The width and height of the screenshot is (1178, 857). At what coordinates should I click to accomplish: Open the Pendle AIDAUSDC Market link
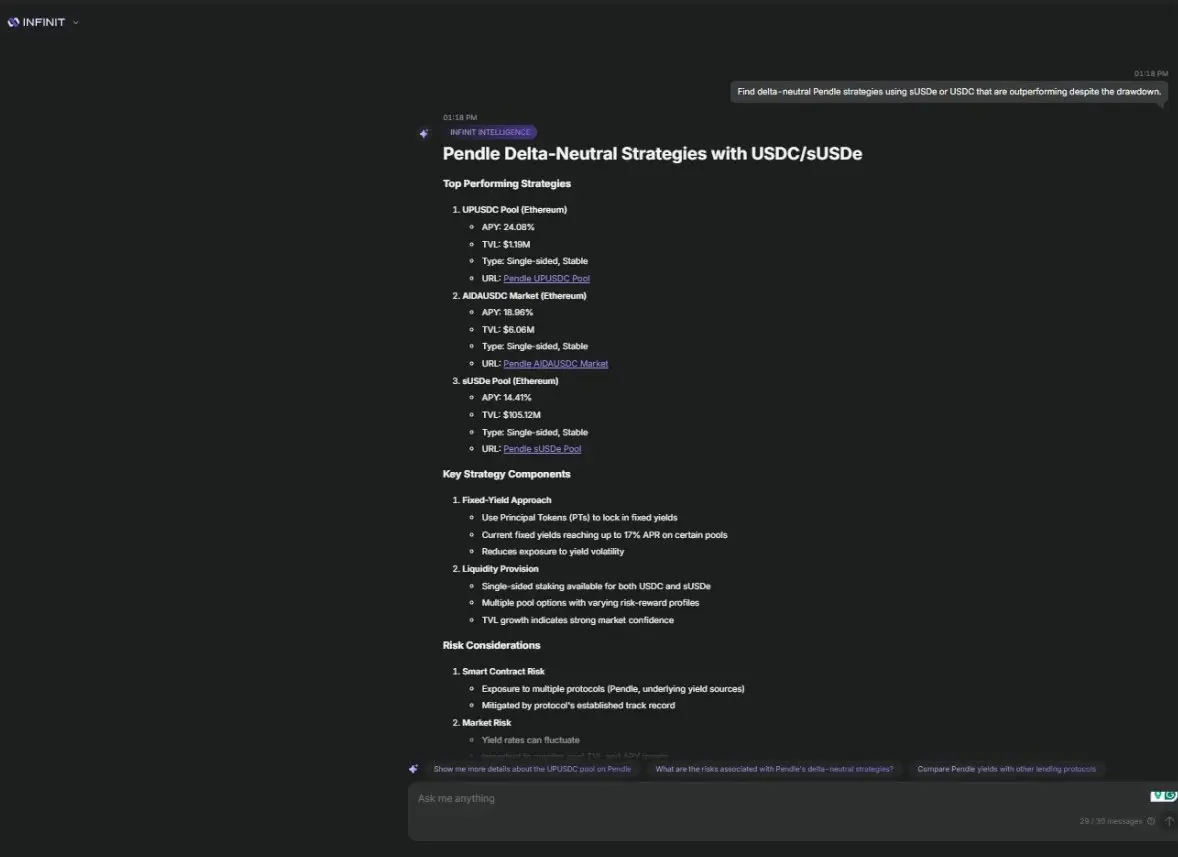tap(555, 364)
